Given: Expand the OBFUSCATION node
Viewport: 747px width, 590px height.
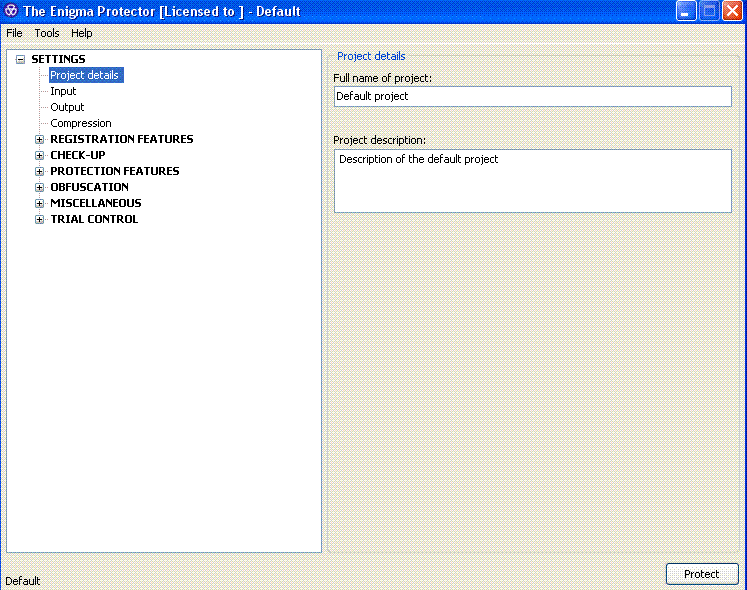Looking at the screenshot, I should coord(40,187).
